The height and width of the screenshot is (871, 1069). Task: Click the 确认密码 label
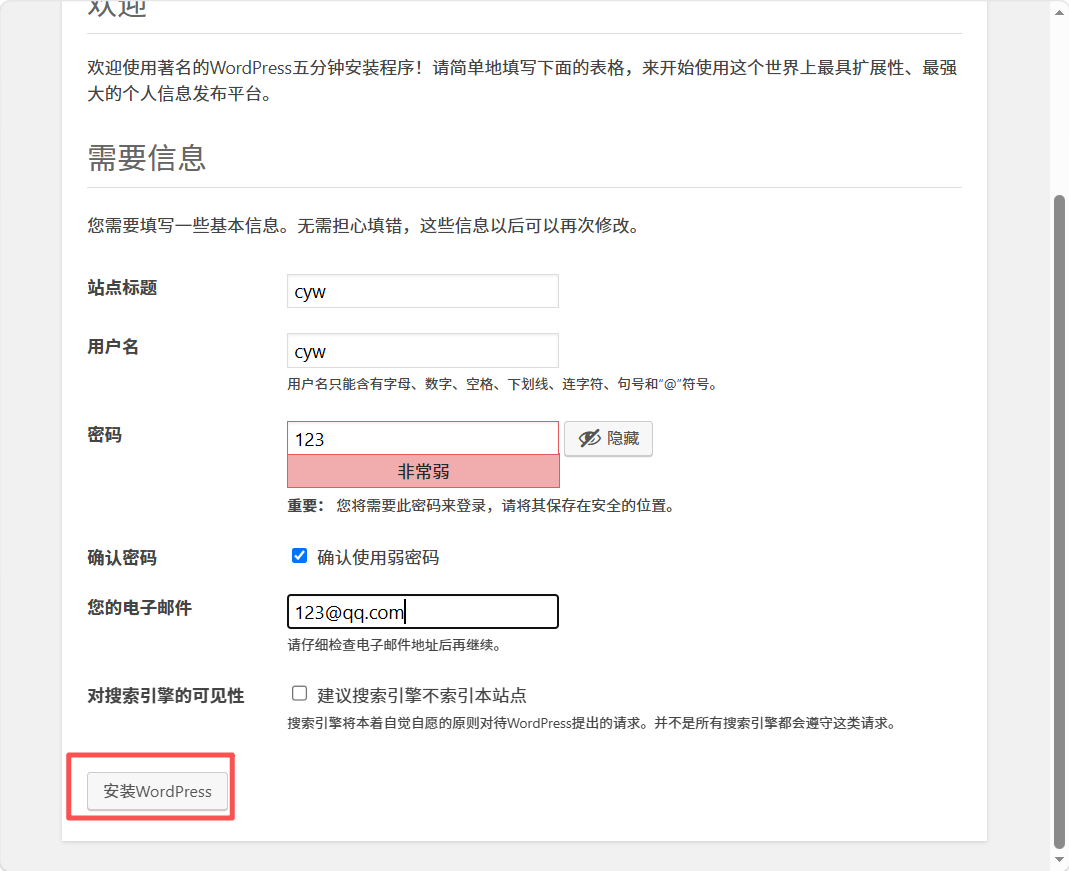tap(122, 558)
